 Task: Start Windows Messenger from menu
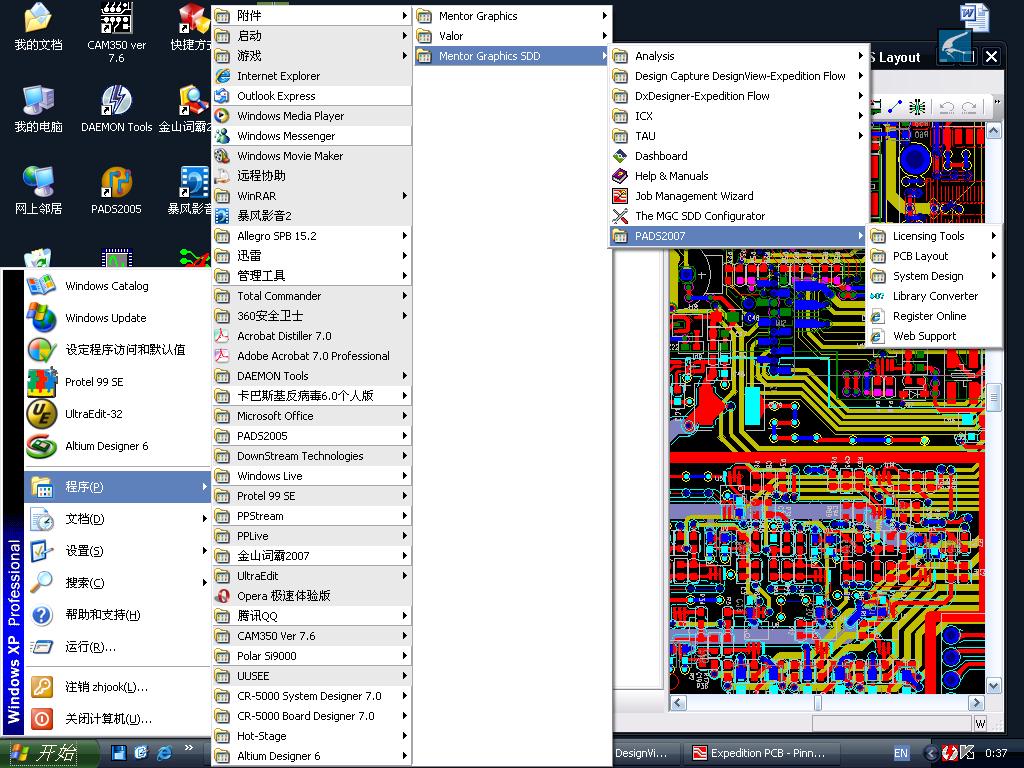tap(312, 136)
